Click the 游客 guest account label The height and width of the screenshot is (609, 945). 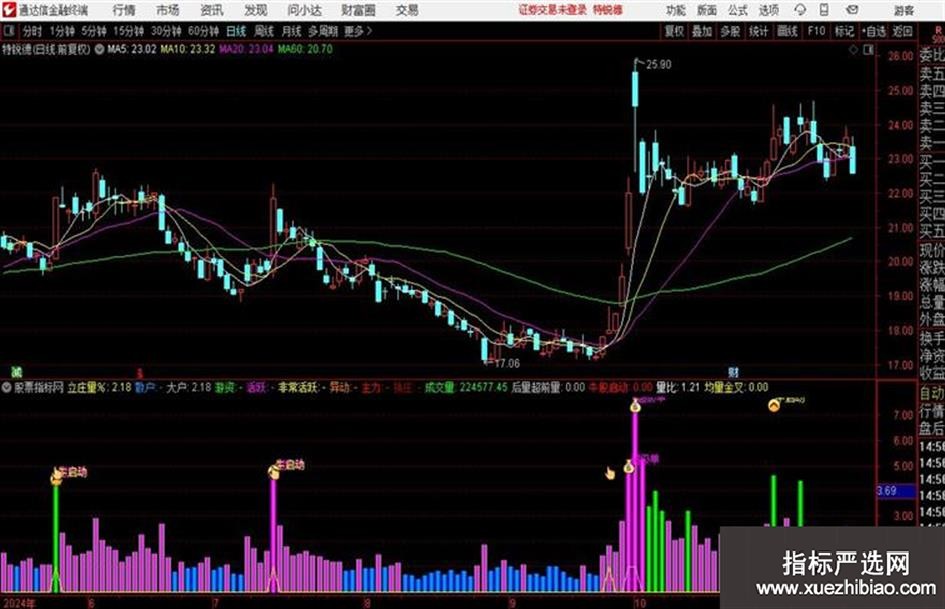point(903,10)
